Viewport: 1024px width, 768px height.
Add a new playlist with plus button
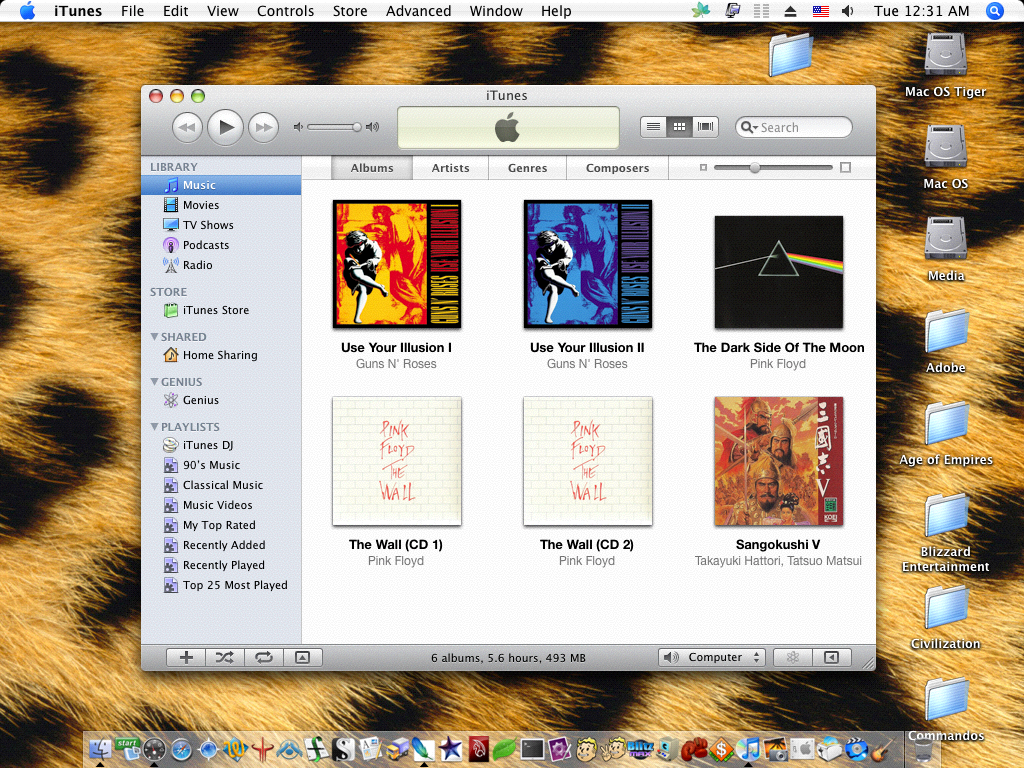tap(185, 657)
